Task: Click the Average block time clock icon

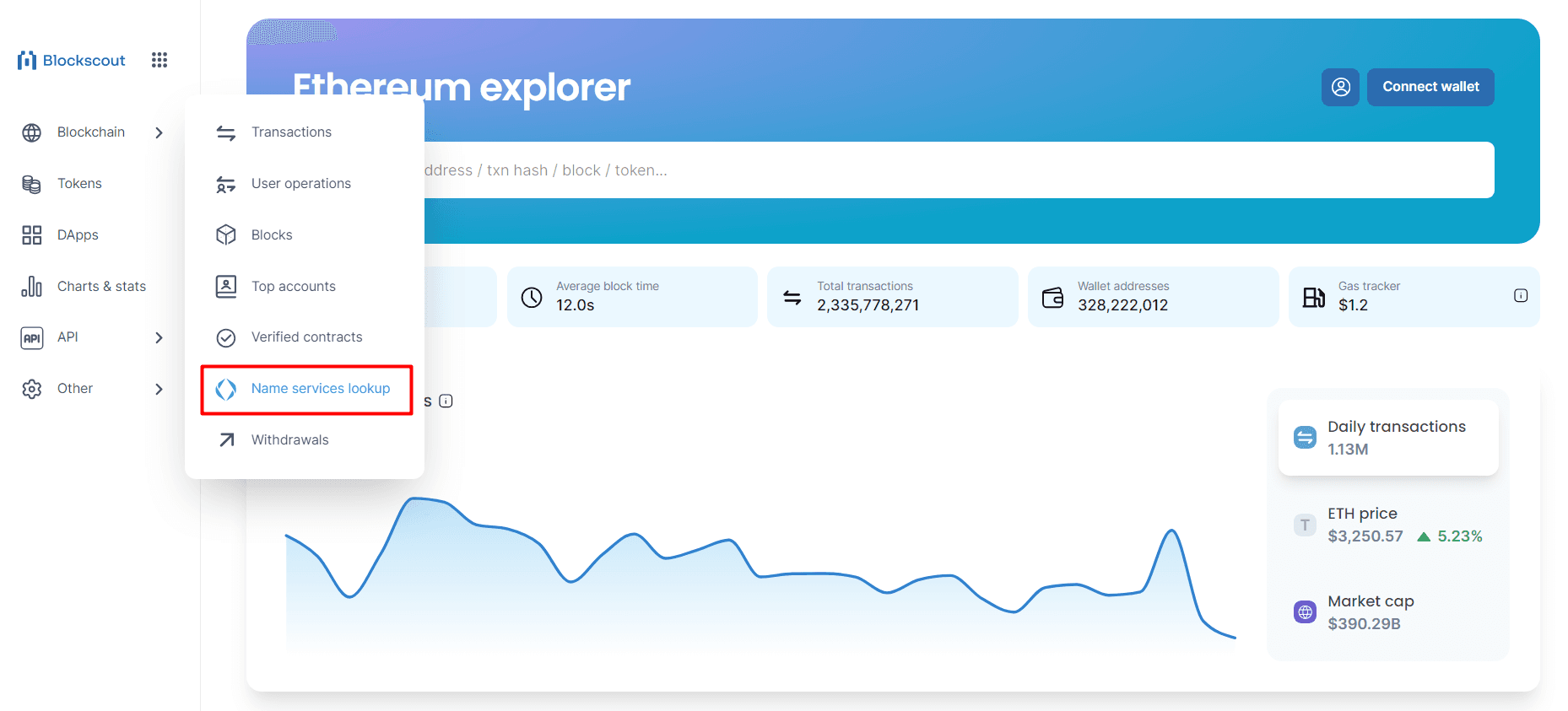Action: click(532, 297)
